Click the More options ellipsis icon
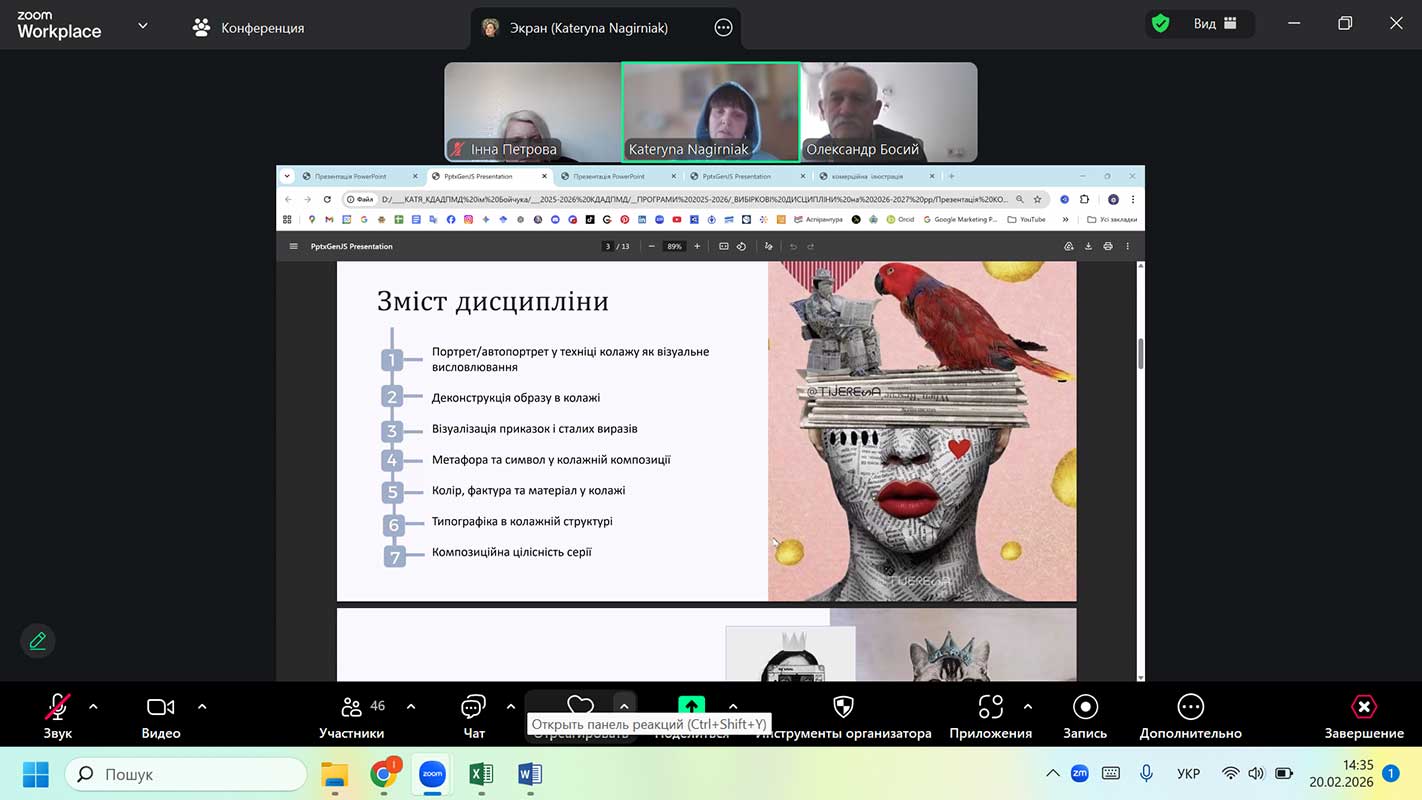 [x=1190, y=707]
